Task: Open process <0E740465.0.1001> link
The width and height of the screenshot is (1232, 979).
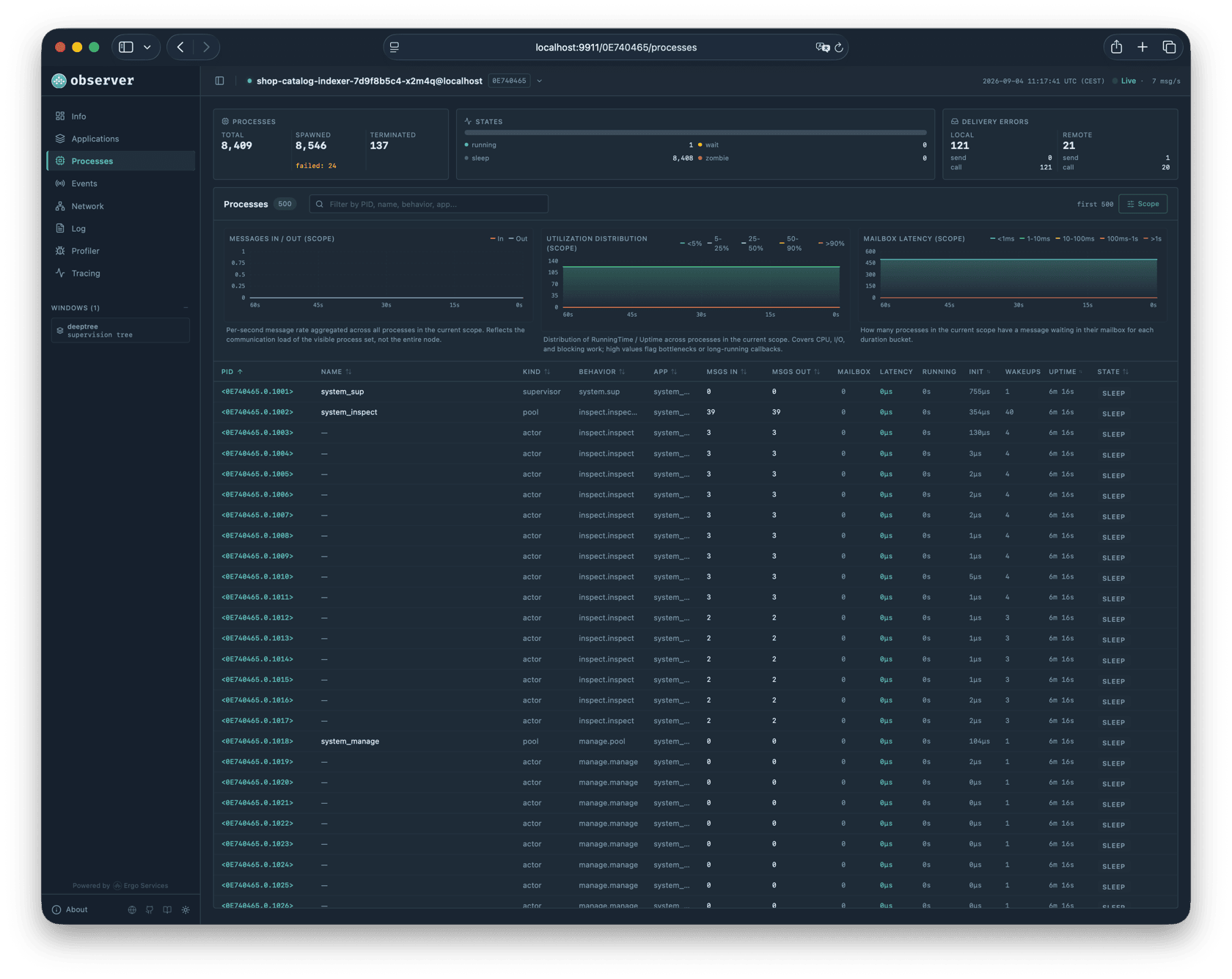Action: [x=257, y=392]
